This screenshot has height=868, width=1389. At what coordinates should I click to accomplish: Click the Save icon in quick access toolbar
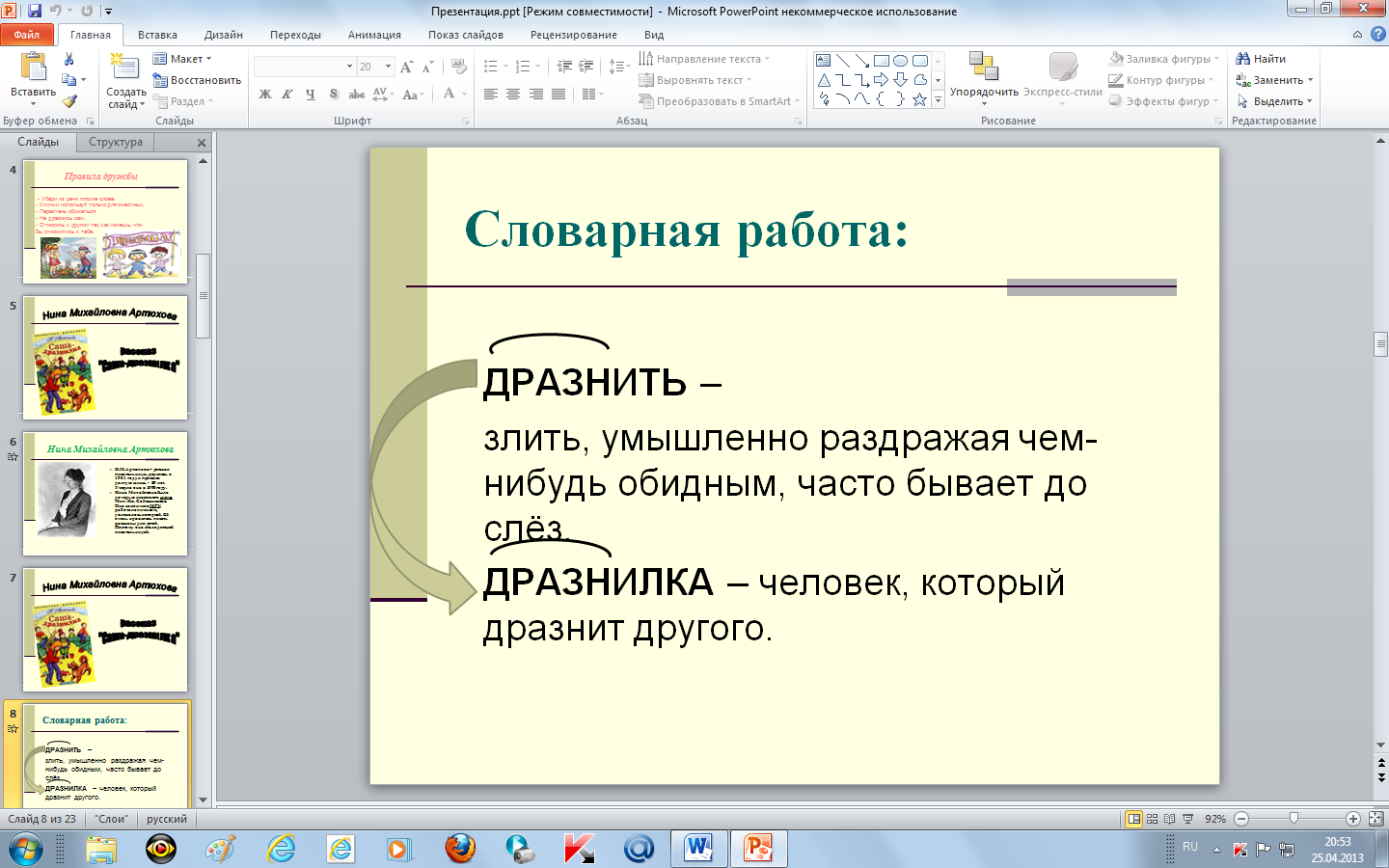[35, 11]
